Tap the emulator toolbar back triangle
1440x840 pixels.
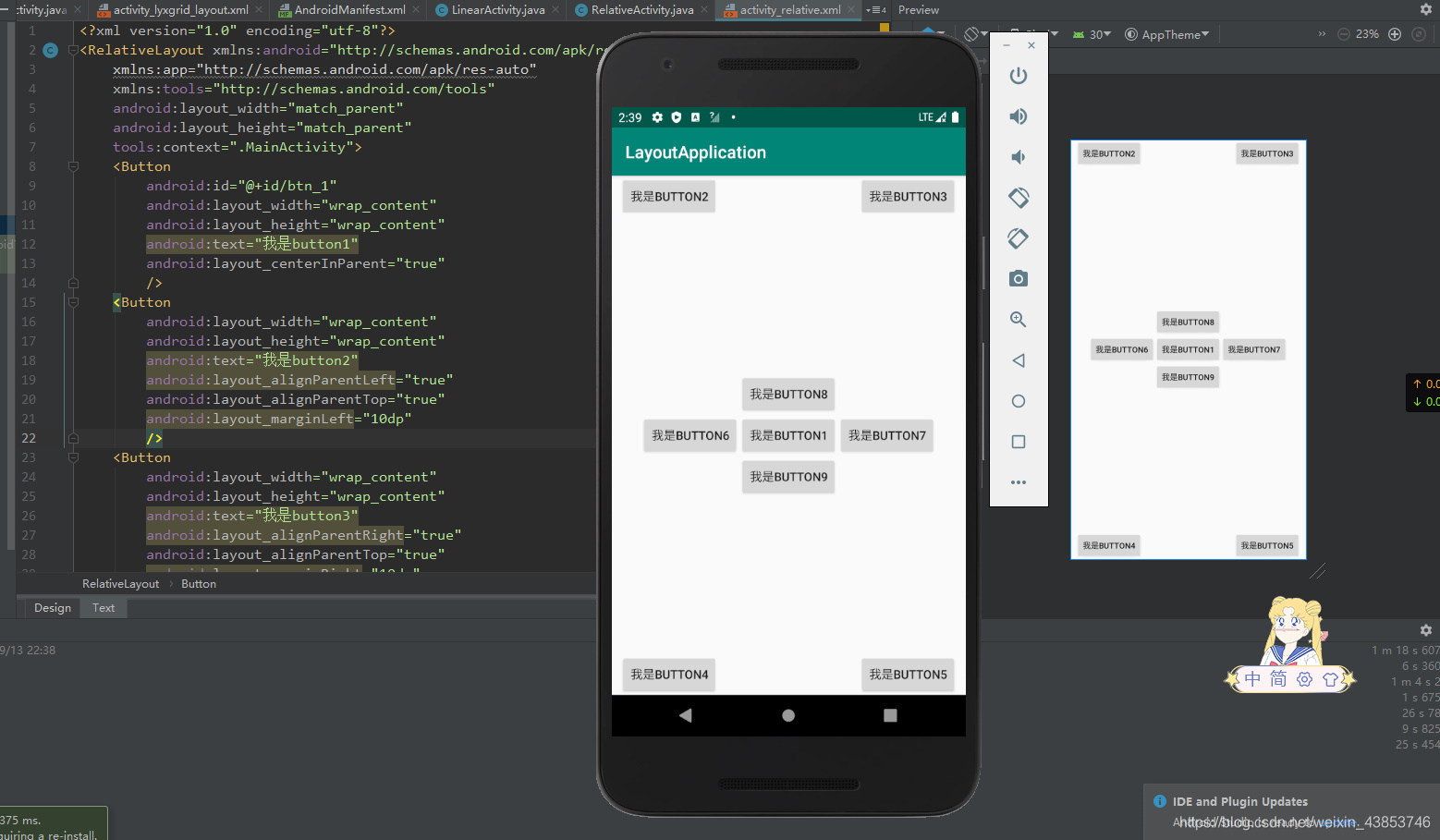point(1019,360)
